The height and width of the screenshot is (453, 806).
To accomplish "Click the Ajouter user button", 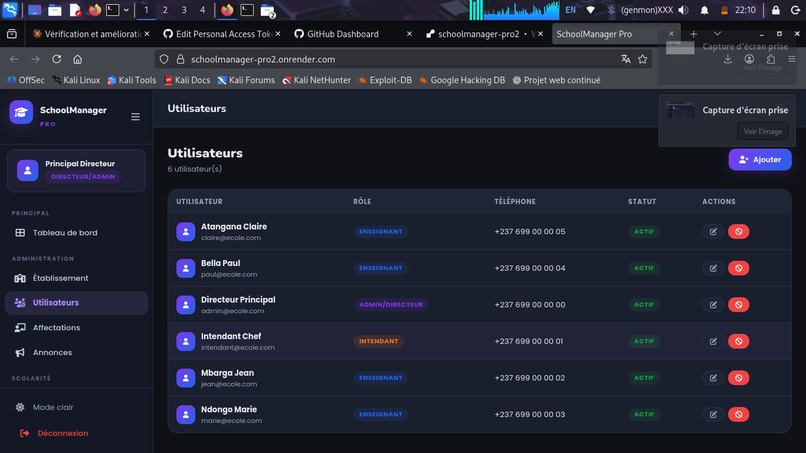I will point(760,159).
